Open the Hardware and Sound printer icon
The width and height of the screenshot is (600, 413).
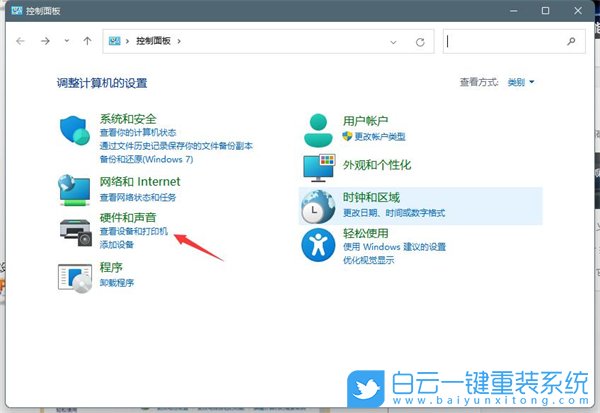[x=76, y=233]
